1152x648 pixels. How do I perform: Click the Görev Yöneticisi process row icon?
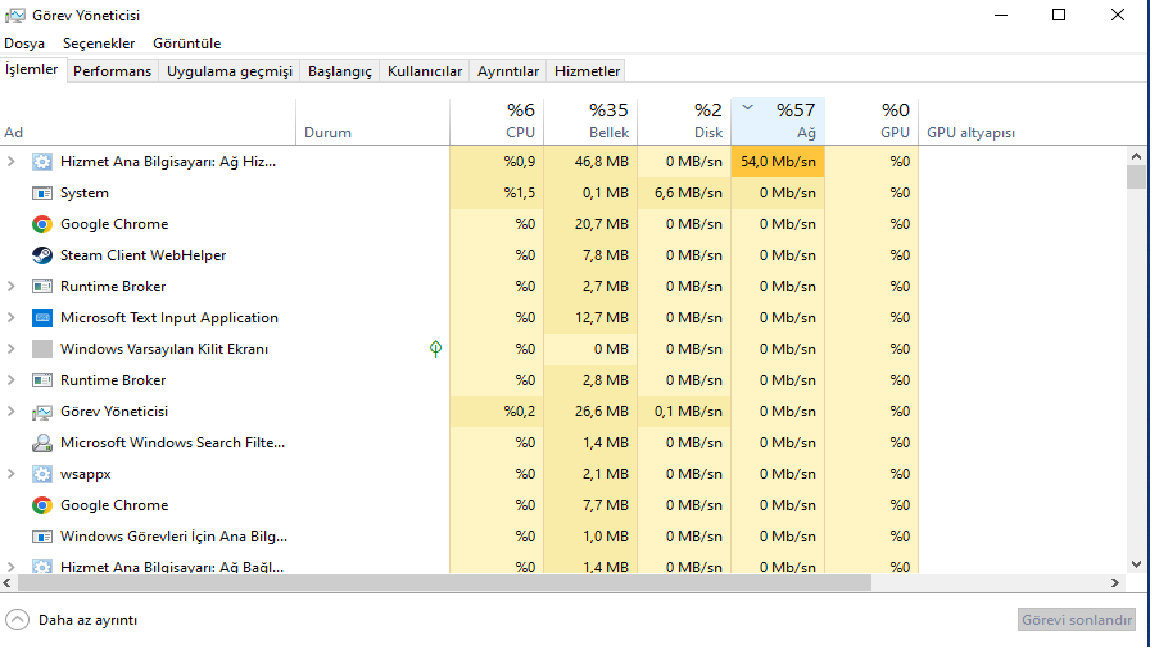click(x=42, y=412)
